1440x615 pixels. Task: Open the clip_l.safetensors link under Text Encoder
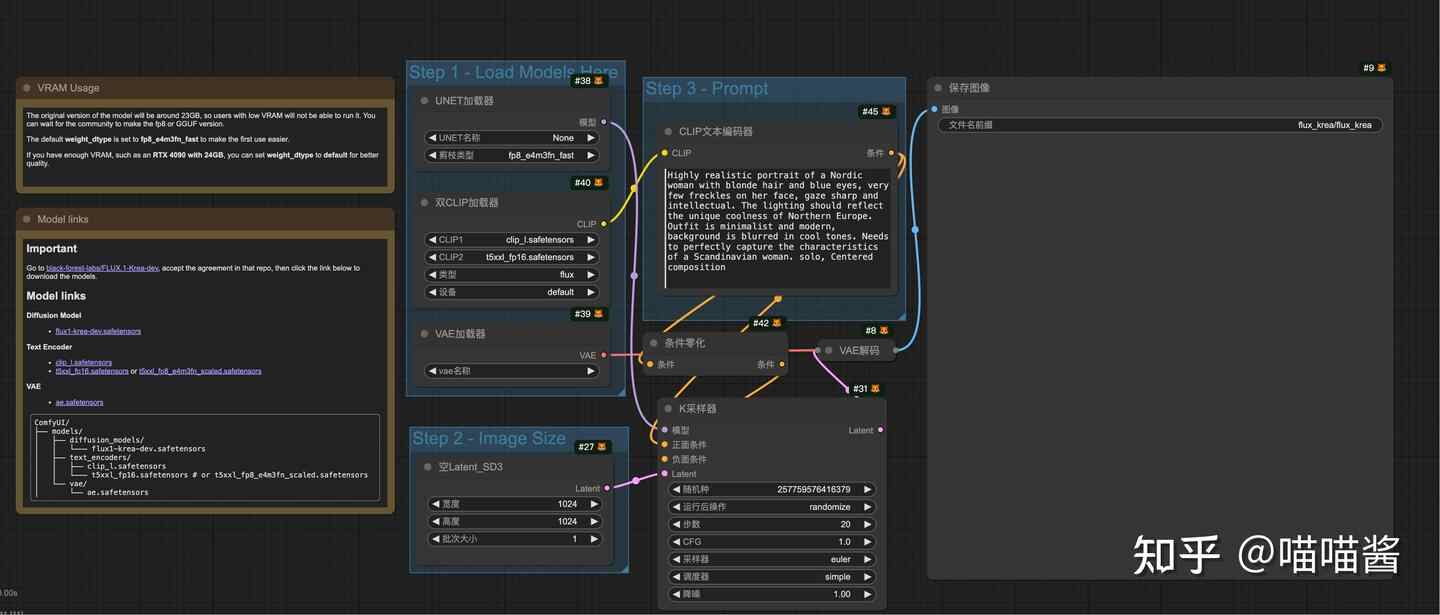83,362
